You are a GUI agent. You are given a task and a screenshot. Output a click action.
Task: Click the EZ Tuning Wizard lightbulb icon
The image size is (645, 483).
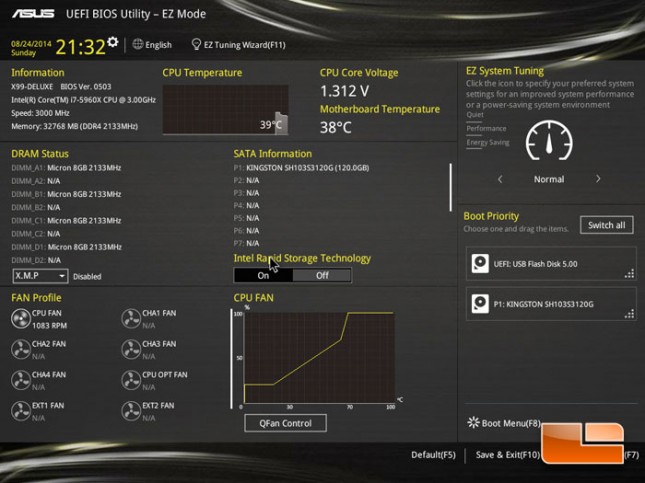196,44
